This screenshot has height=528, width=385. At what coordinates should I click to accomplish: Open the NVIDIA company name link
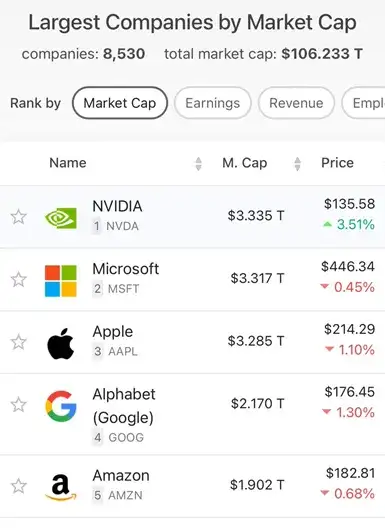pos(117,206)
